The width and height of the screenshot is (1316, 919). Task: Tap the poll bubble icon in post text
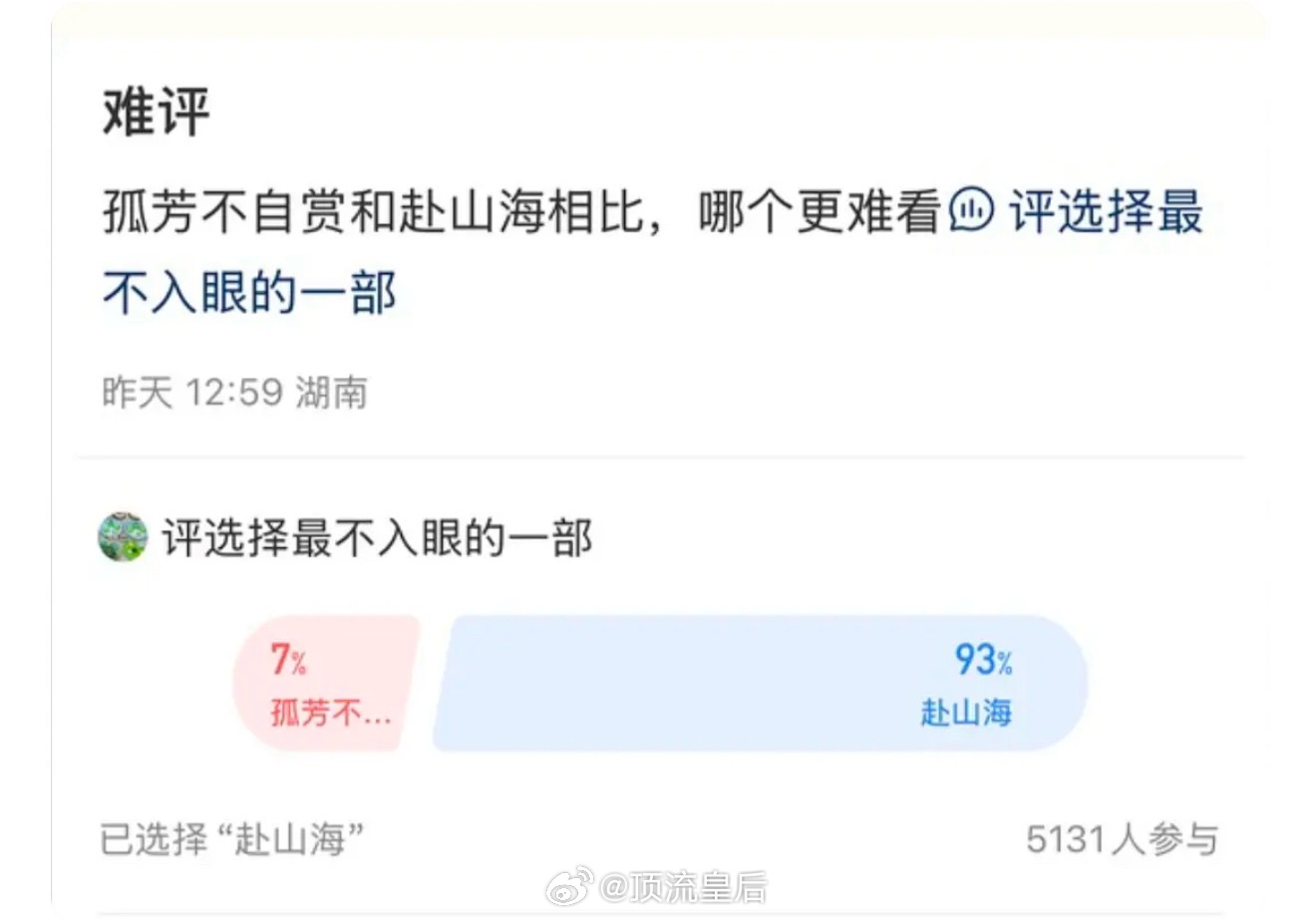tap(972, 212)
